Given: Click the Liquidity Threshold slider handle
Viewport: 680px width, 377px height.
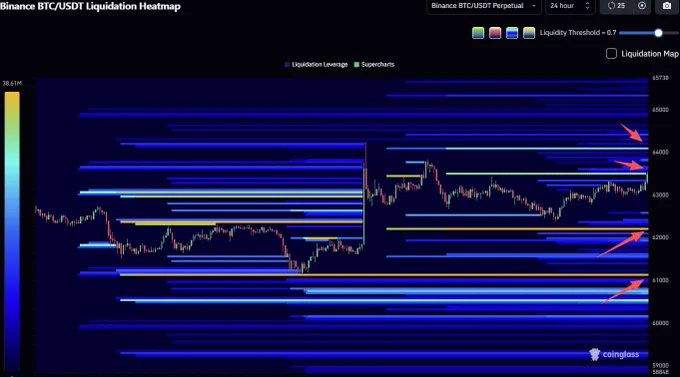Looking at the screenshot, I should pyautogui.click(x=658, y=33).
